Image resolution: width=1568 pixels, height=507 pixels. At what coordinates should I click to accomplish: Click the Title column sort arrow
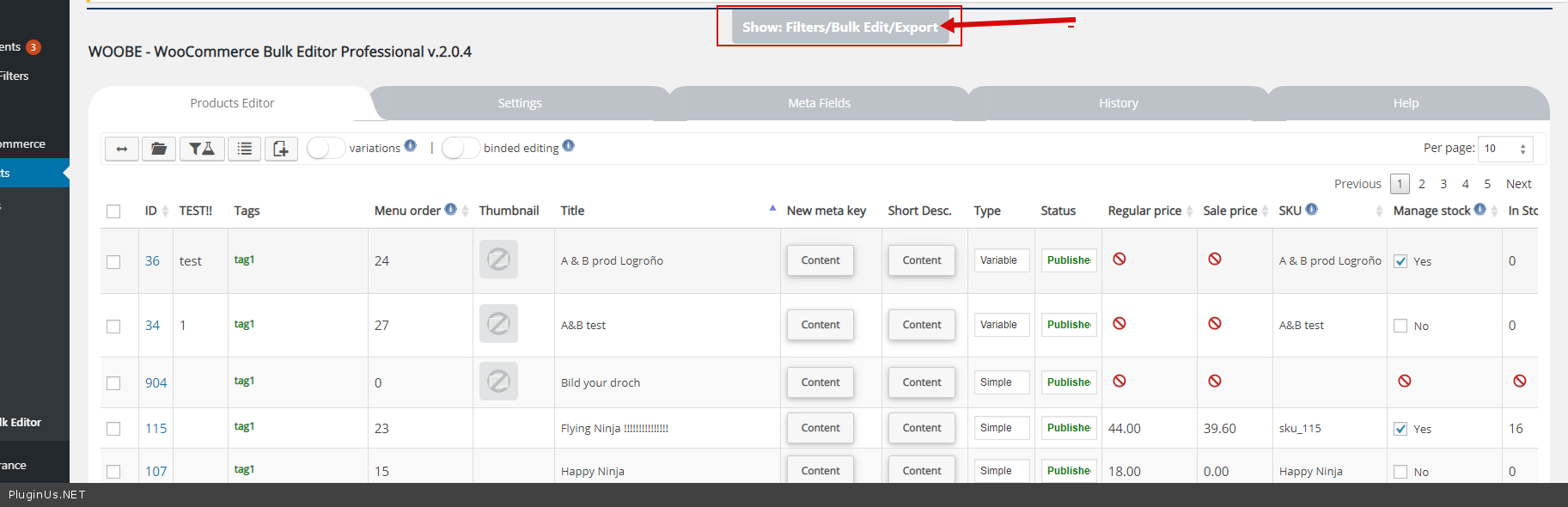772,208
